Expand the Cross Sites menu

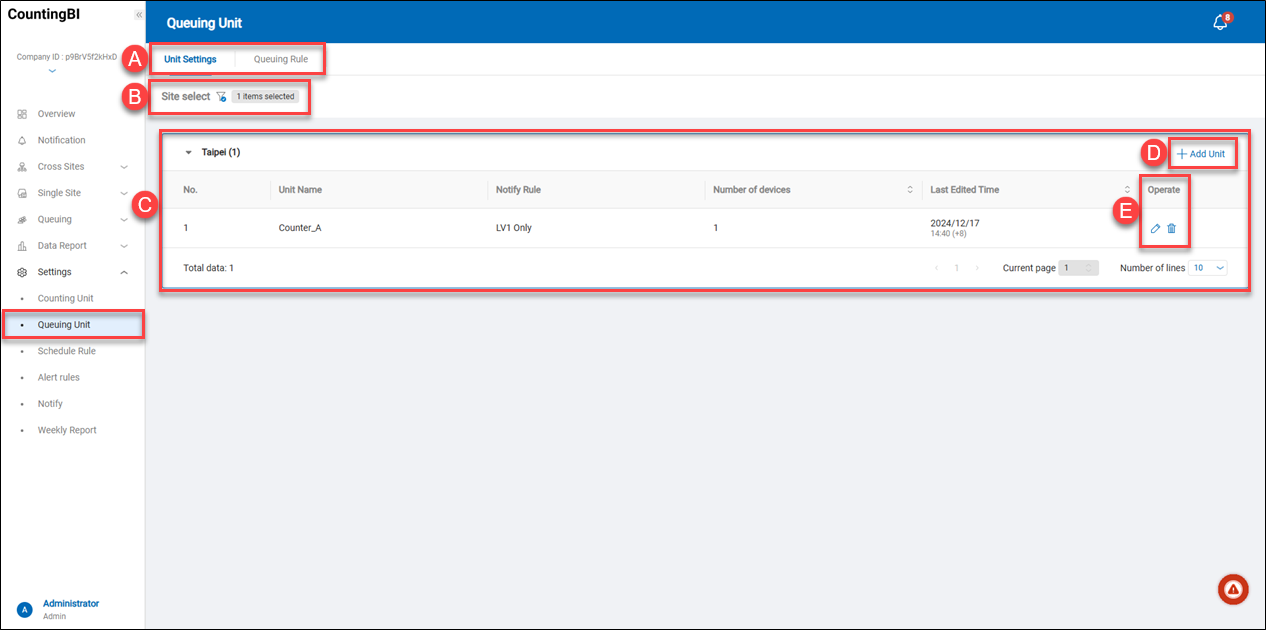124,167
